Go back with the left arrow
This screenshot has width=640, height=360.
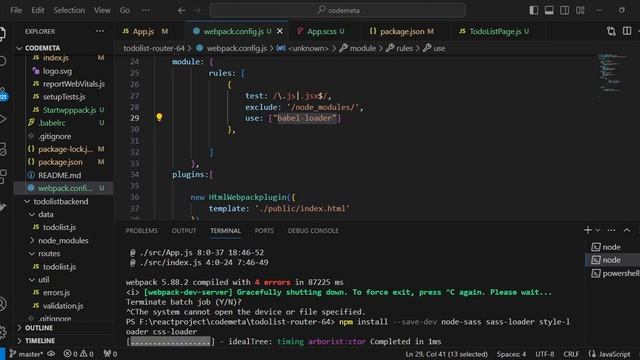(x=182, y=10)
